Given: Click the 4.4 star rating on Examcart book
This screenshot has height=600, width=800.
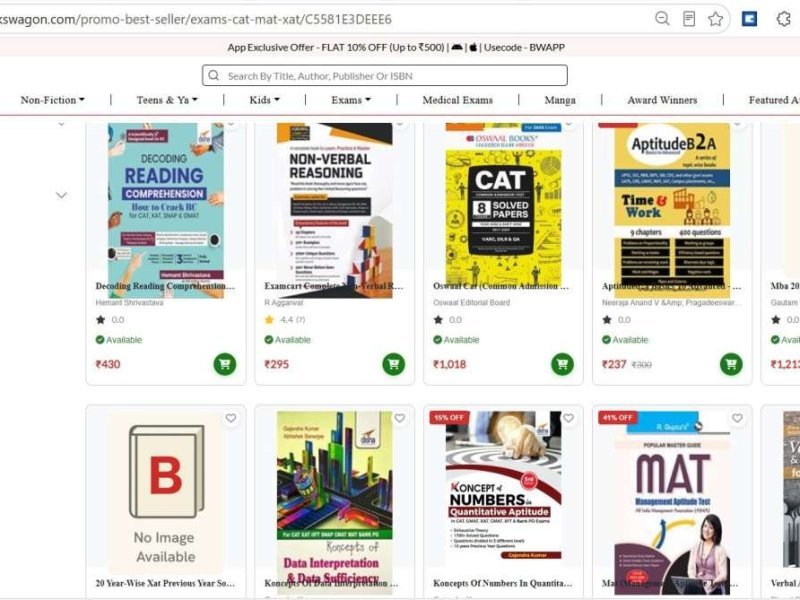Looking at the screenshot, I should pos(285,320).
